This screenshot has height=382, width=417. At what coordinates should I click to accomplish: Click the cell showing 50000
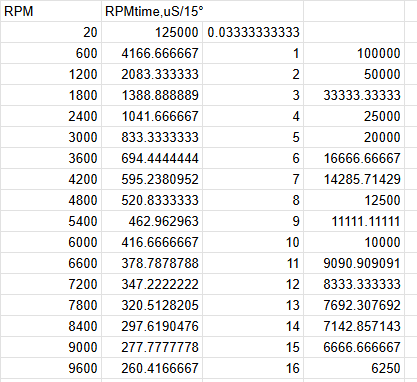click(x=354, y=74)
